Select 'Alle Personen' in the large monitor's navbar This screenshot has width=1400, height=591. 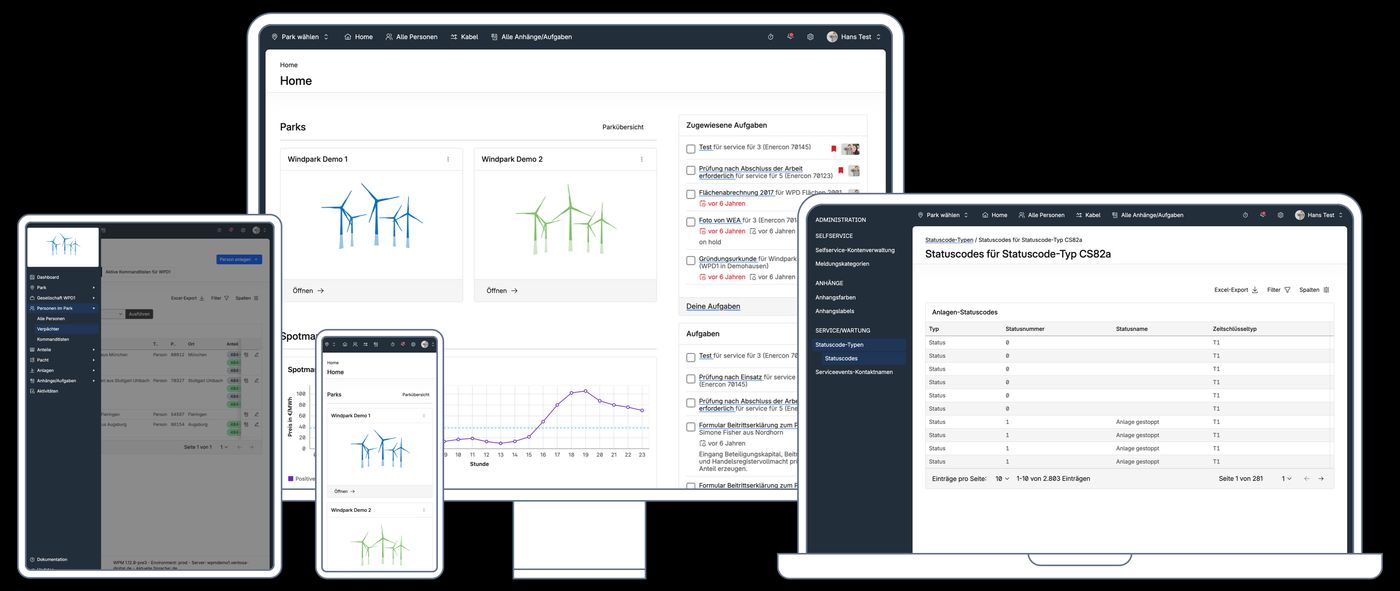pyautogui.click(x=411, y=37)
